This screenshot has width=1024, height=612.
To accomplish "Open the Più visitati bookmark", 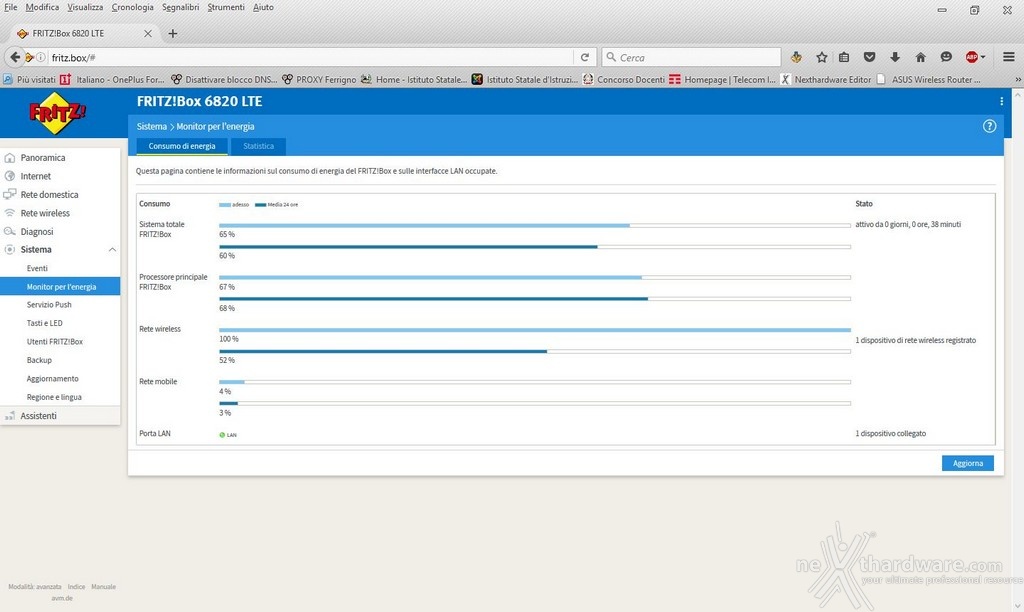I will [29, 79].
